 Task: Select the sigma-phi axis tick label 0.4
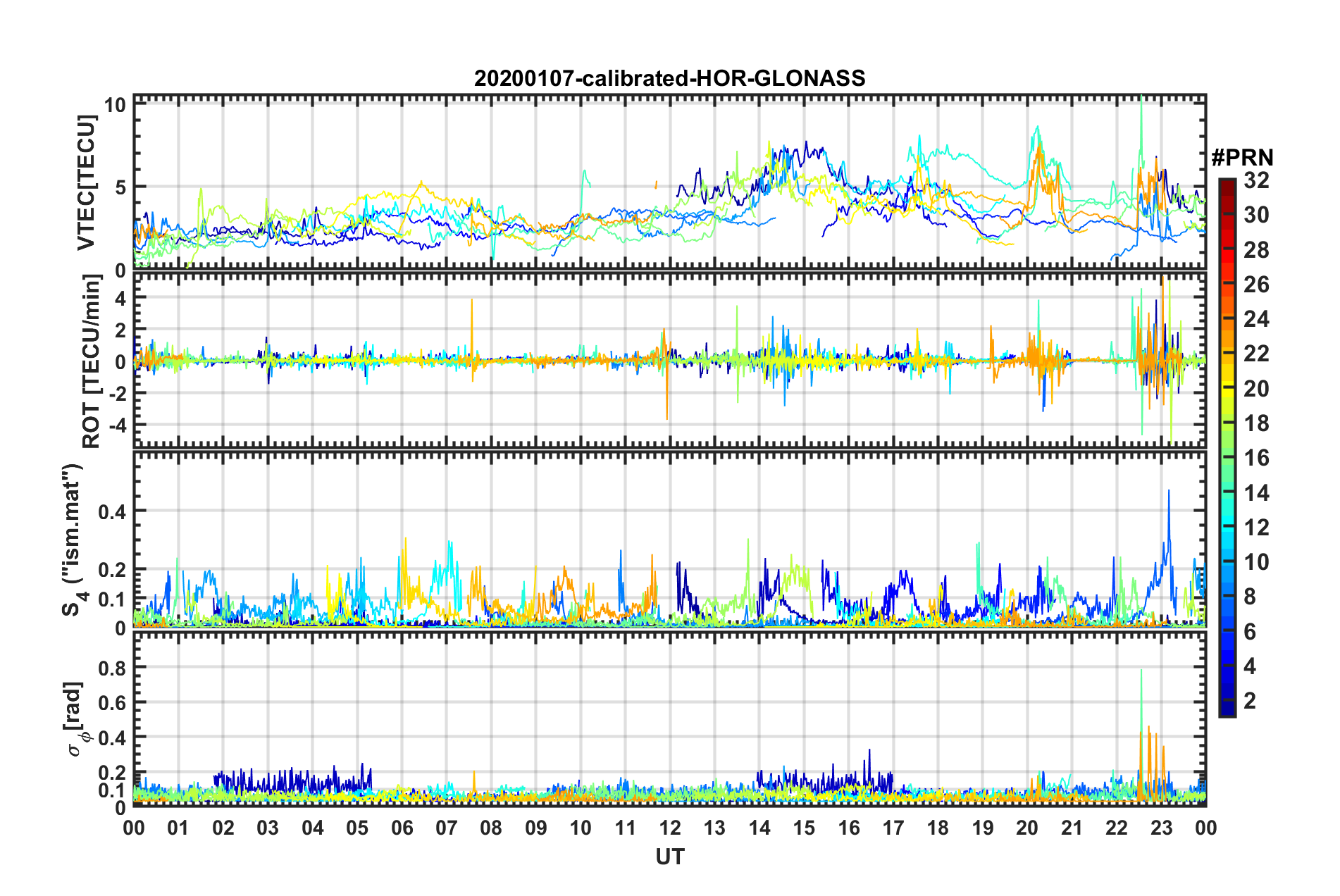112,738
